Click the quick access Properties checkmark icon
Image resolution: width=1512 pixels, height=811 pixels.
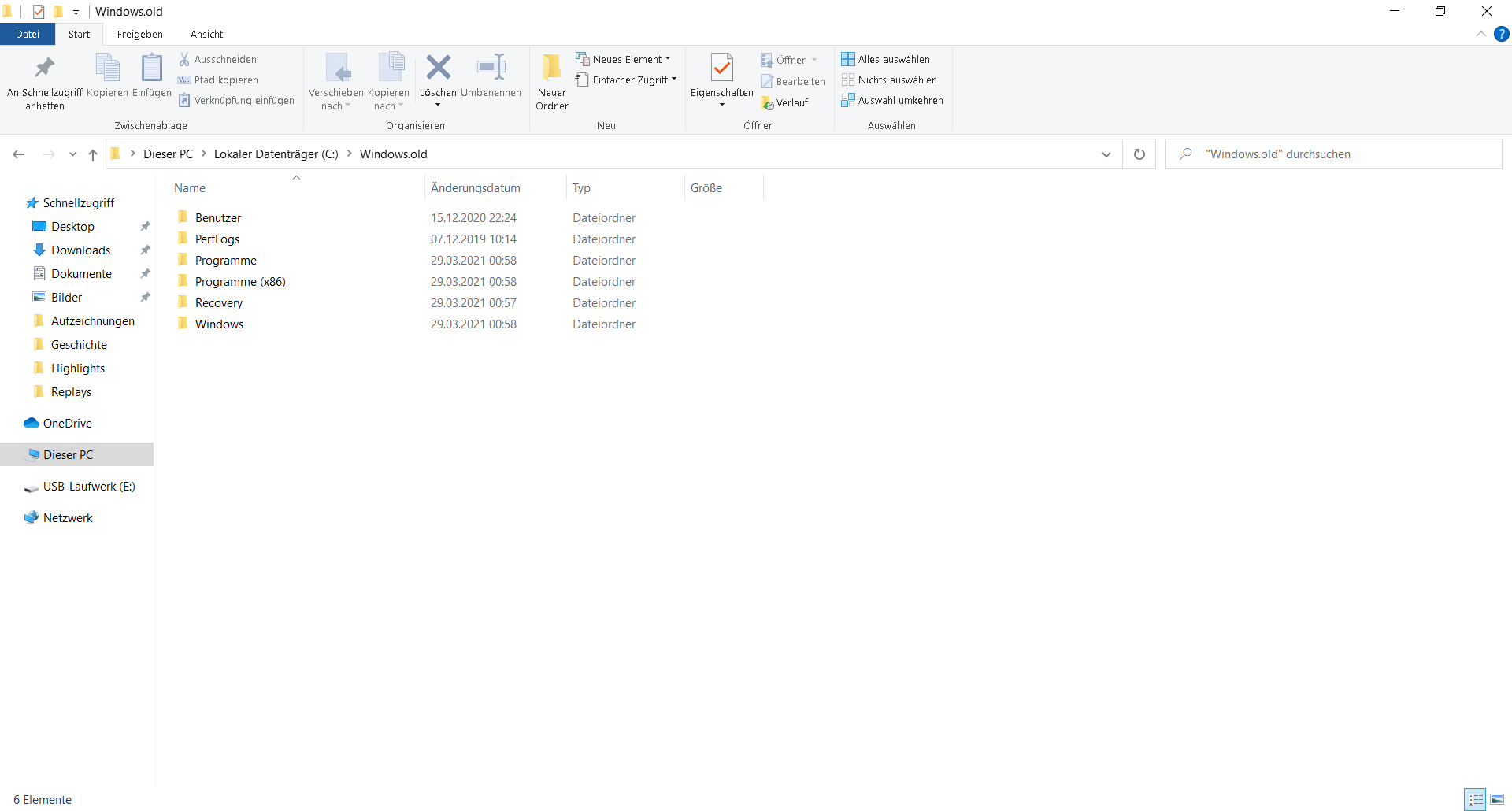point(39,11)
